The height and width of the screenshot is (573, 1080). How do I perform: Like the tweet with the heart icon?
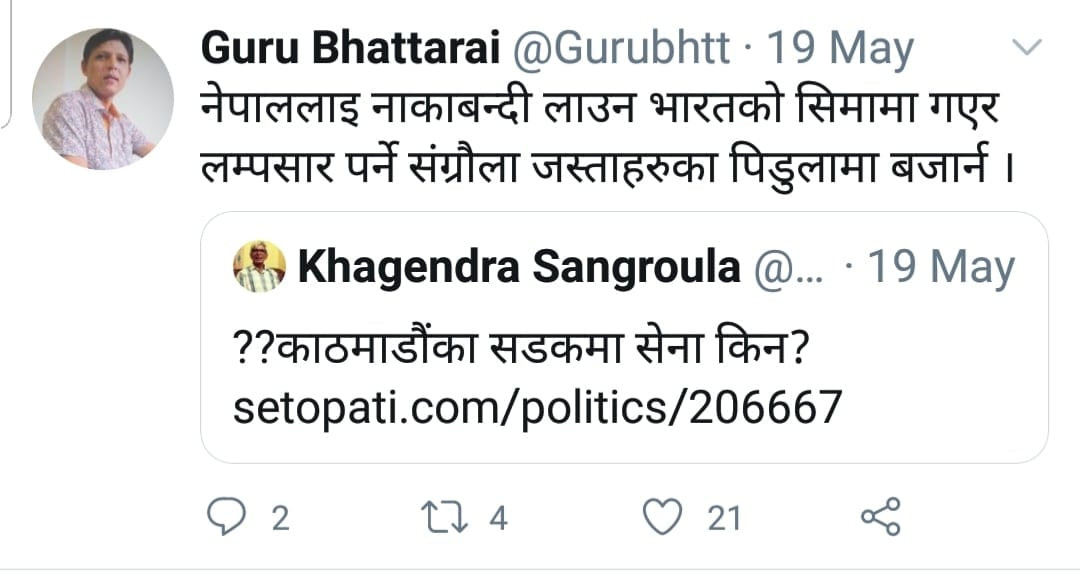point(662,517)
